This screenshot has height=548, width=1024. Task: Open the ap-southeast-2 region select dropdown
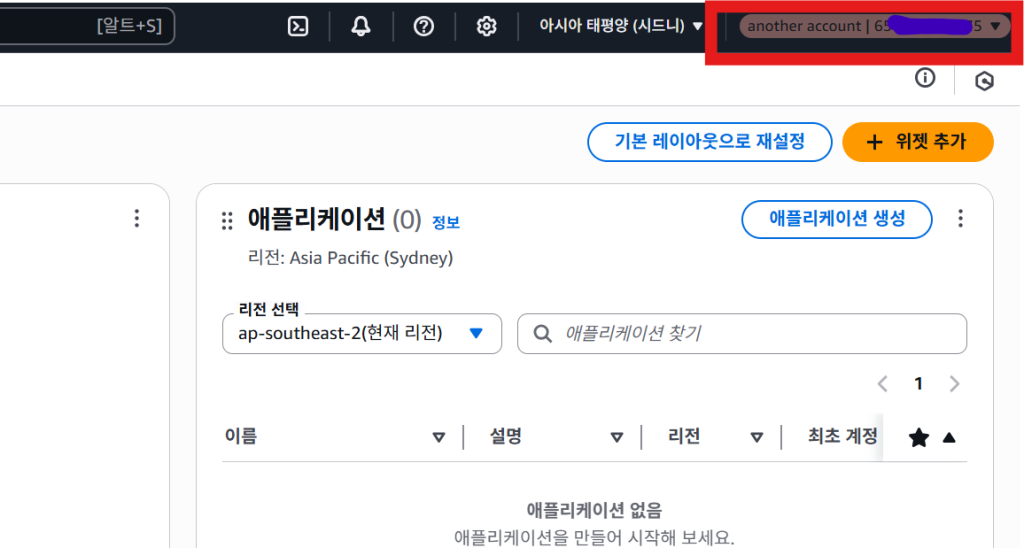point(362,333)
